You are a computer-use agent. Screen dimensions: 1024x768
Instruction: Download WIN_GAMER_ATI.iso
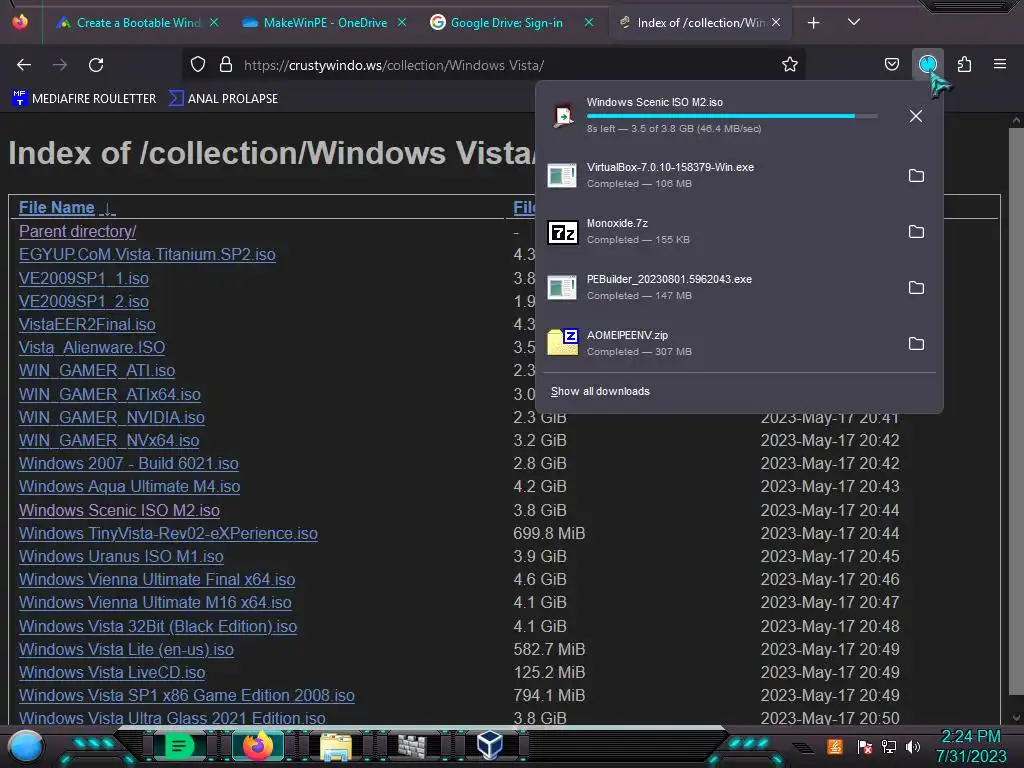[x=97, y=370]
